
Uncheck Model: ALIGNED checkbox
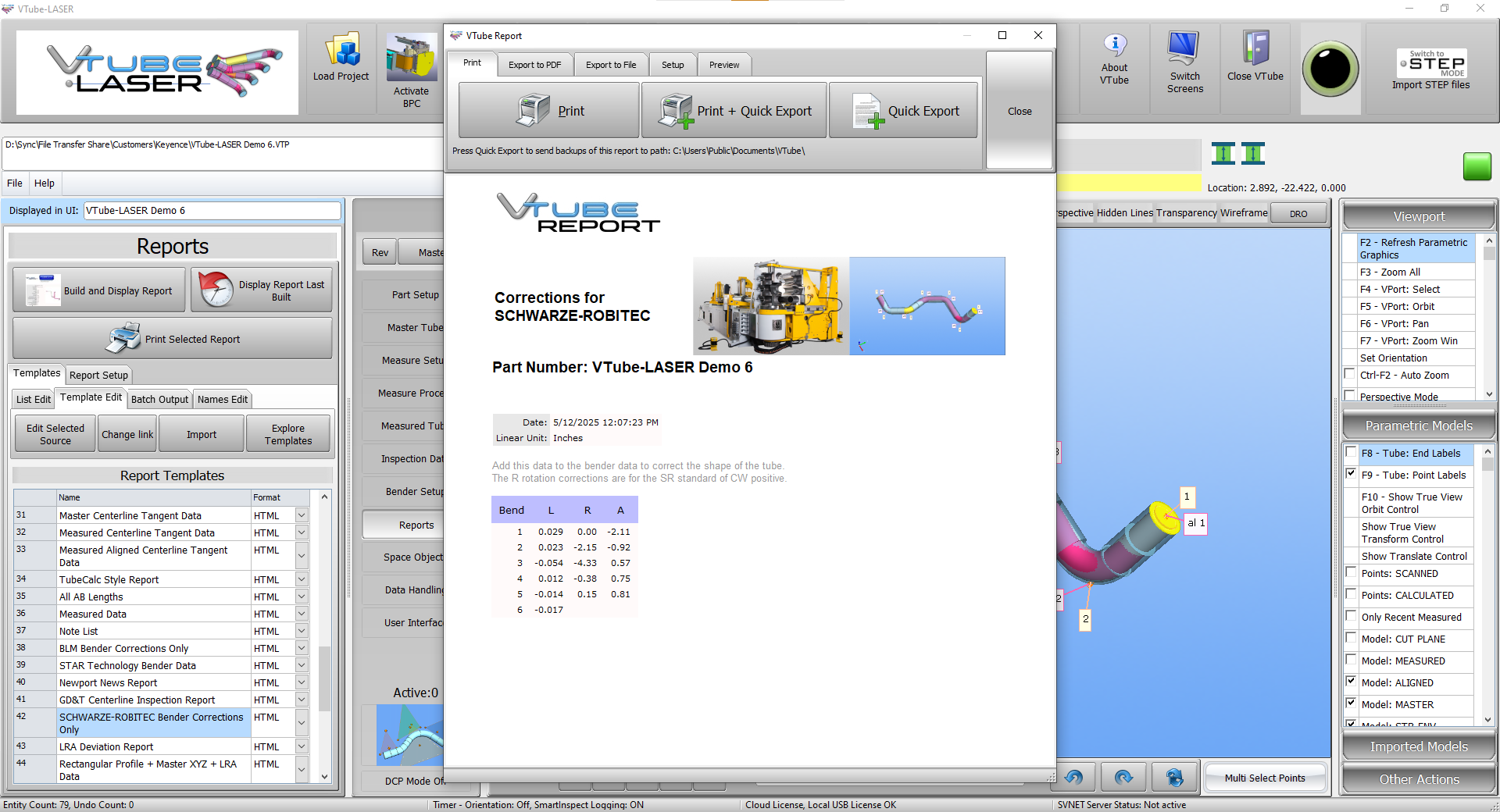[1351, 682]
